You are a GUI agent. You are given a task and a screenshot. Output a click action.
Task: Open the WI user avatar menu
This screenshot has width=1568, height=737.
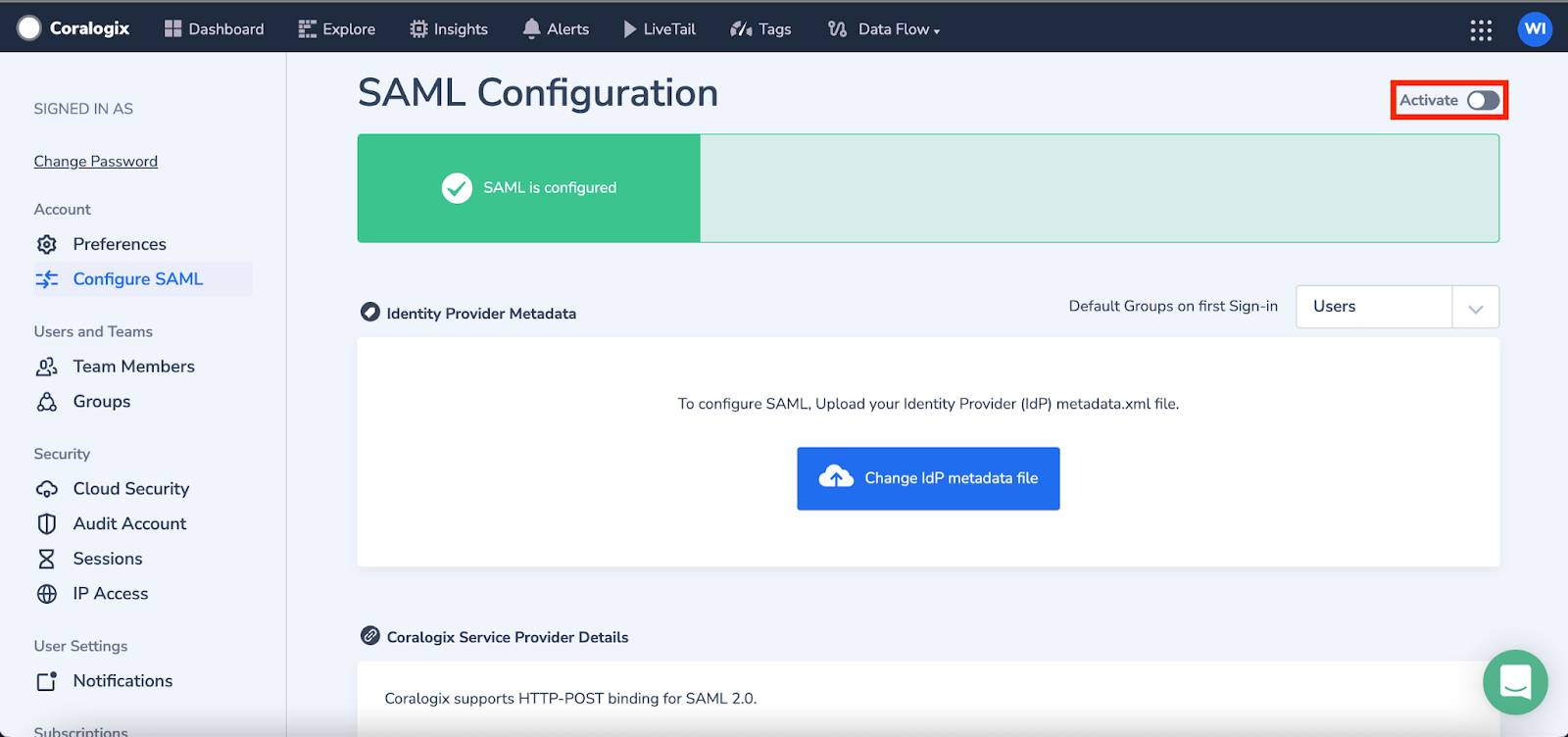point(1535,28)
